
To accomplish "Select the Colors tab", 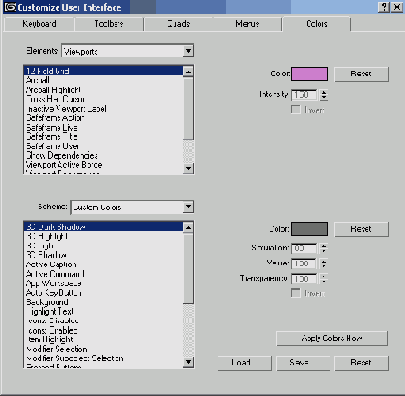I will click(316, 24).
